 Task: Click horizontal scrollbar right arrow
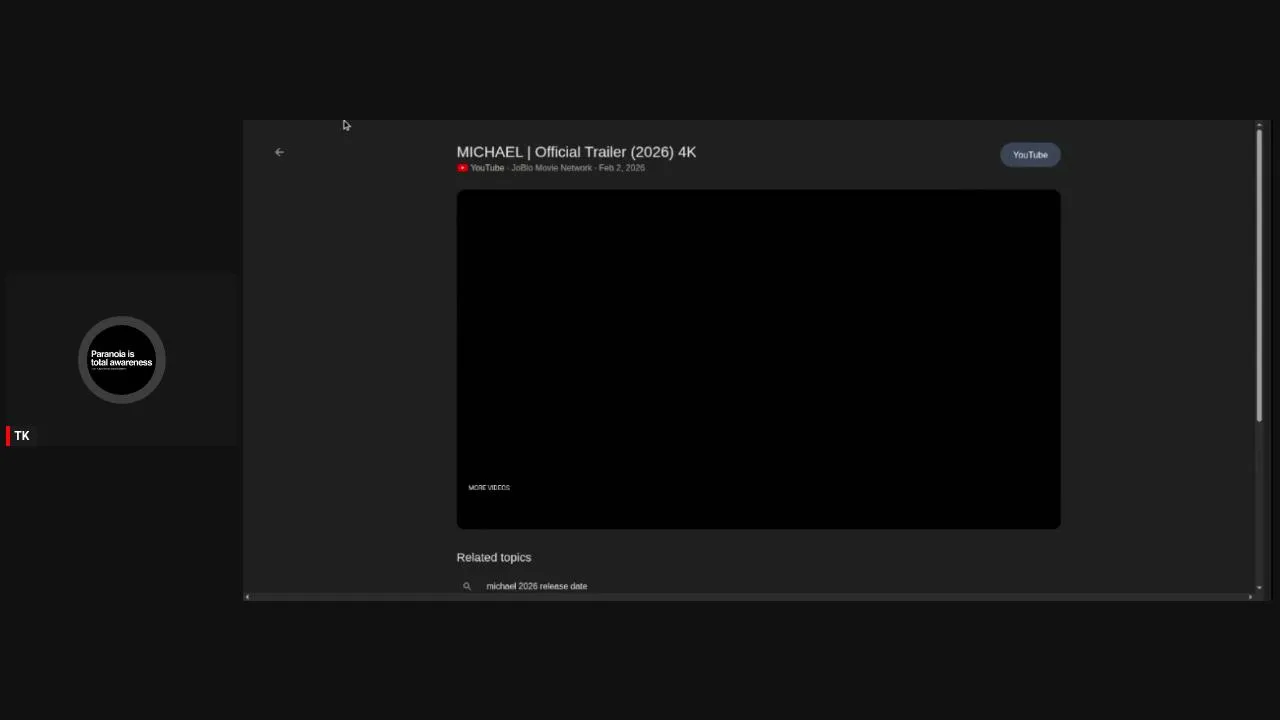click(x=1250, y=597)
